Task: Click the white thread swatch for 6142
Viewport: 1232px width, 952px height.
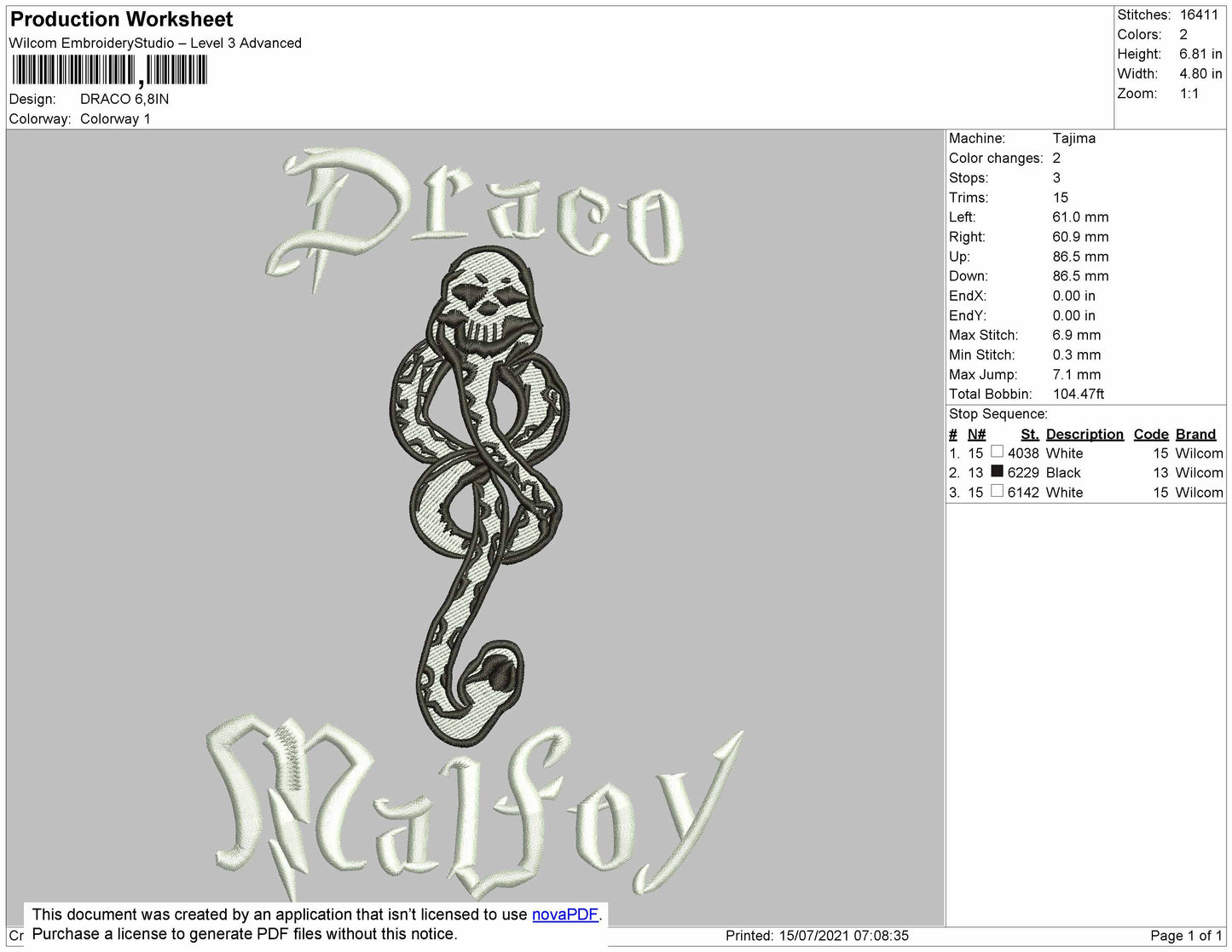Action: tap(997, 491)
